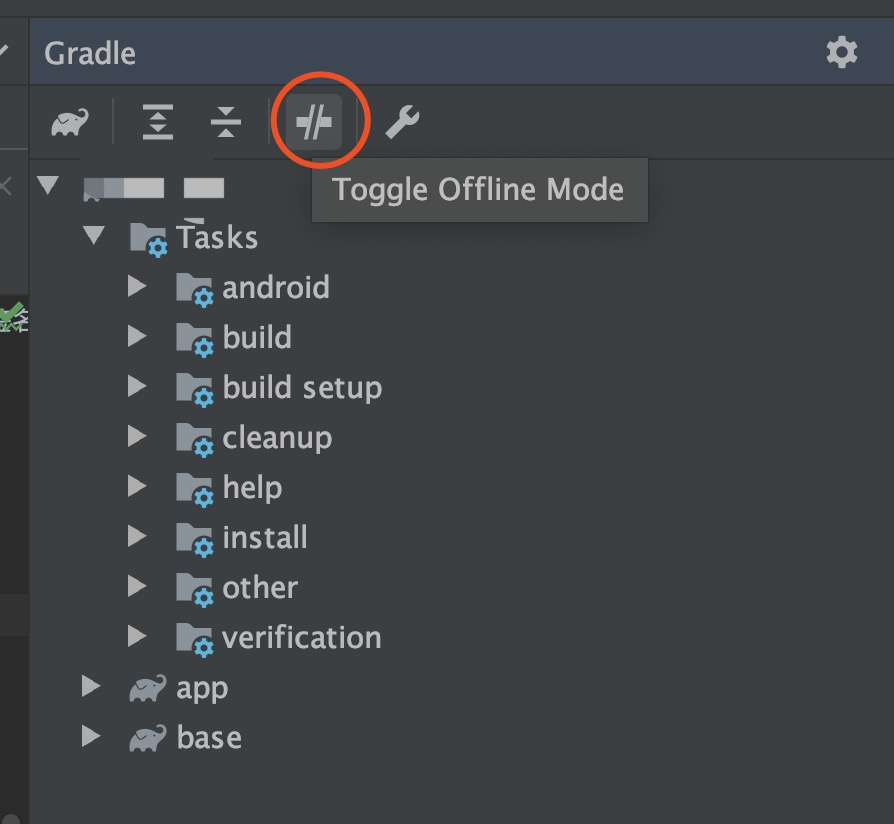Screen dimensions: 894x824
Task: Click the other folder icon
Action: 194,590
